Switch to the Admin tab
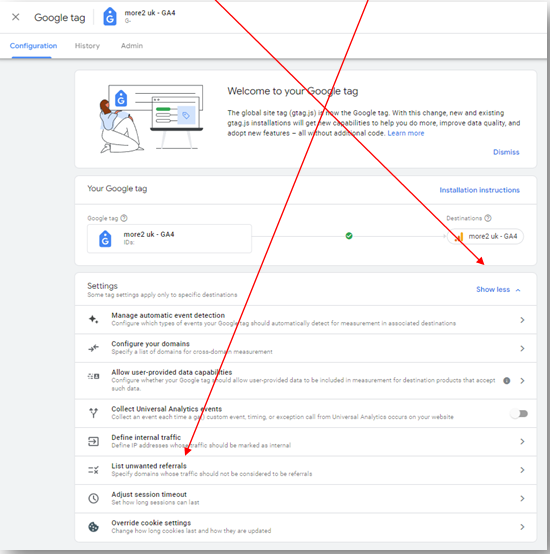This screenshot has height=554, width=550. (x=132, y=46)
